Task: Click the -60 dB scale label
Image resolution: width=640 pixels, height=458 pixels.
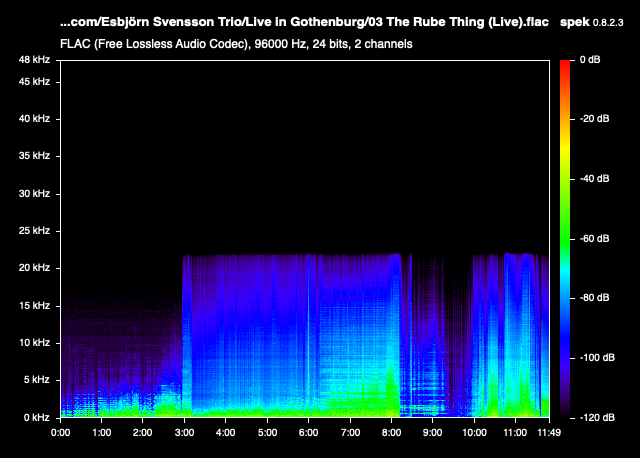Action: 595,239
